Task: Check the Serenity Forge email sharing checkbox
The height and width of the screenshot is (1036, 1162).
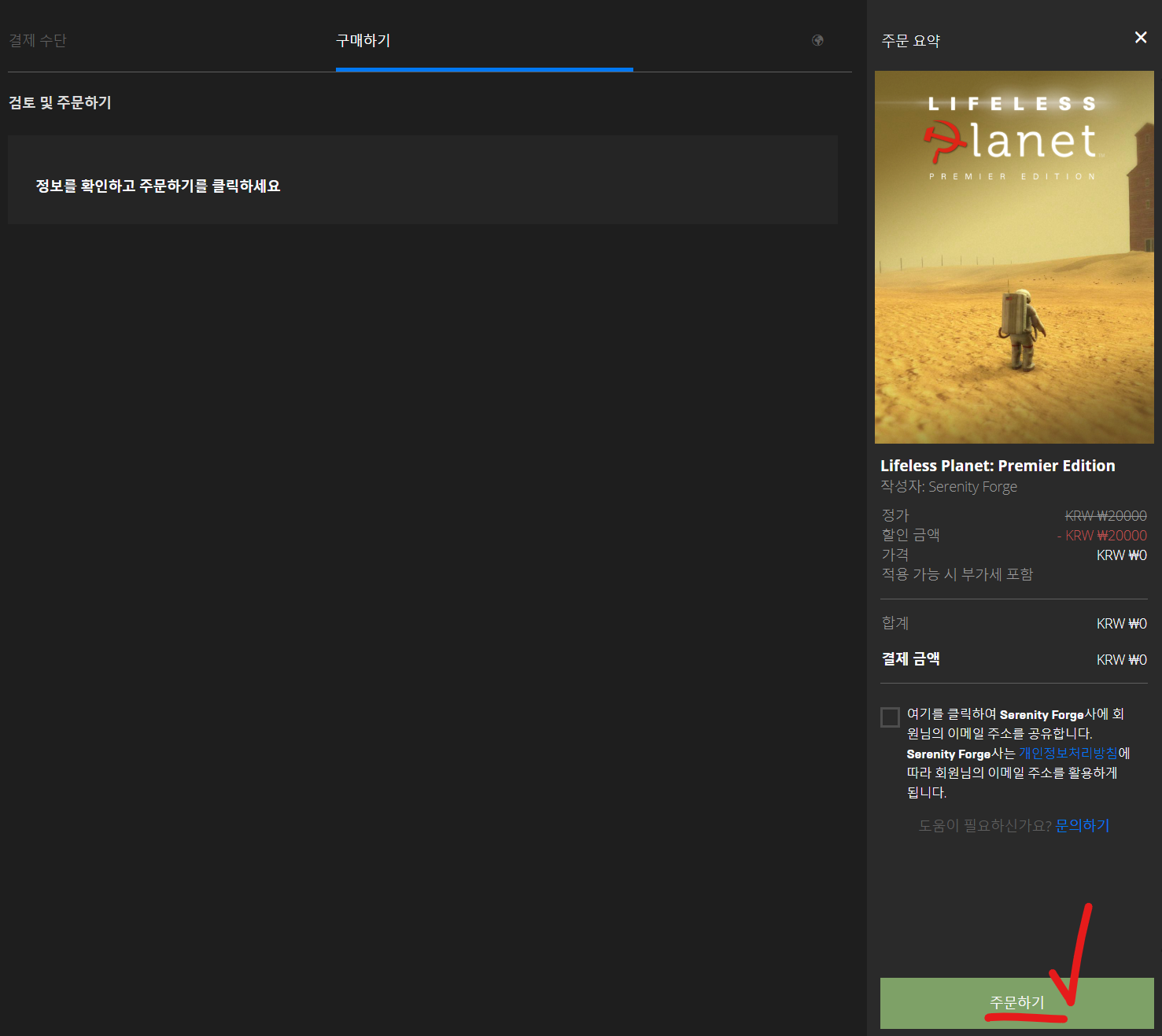Action: coord(890,717)
